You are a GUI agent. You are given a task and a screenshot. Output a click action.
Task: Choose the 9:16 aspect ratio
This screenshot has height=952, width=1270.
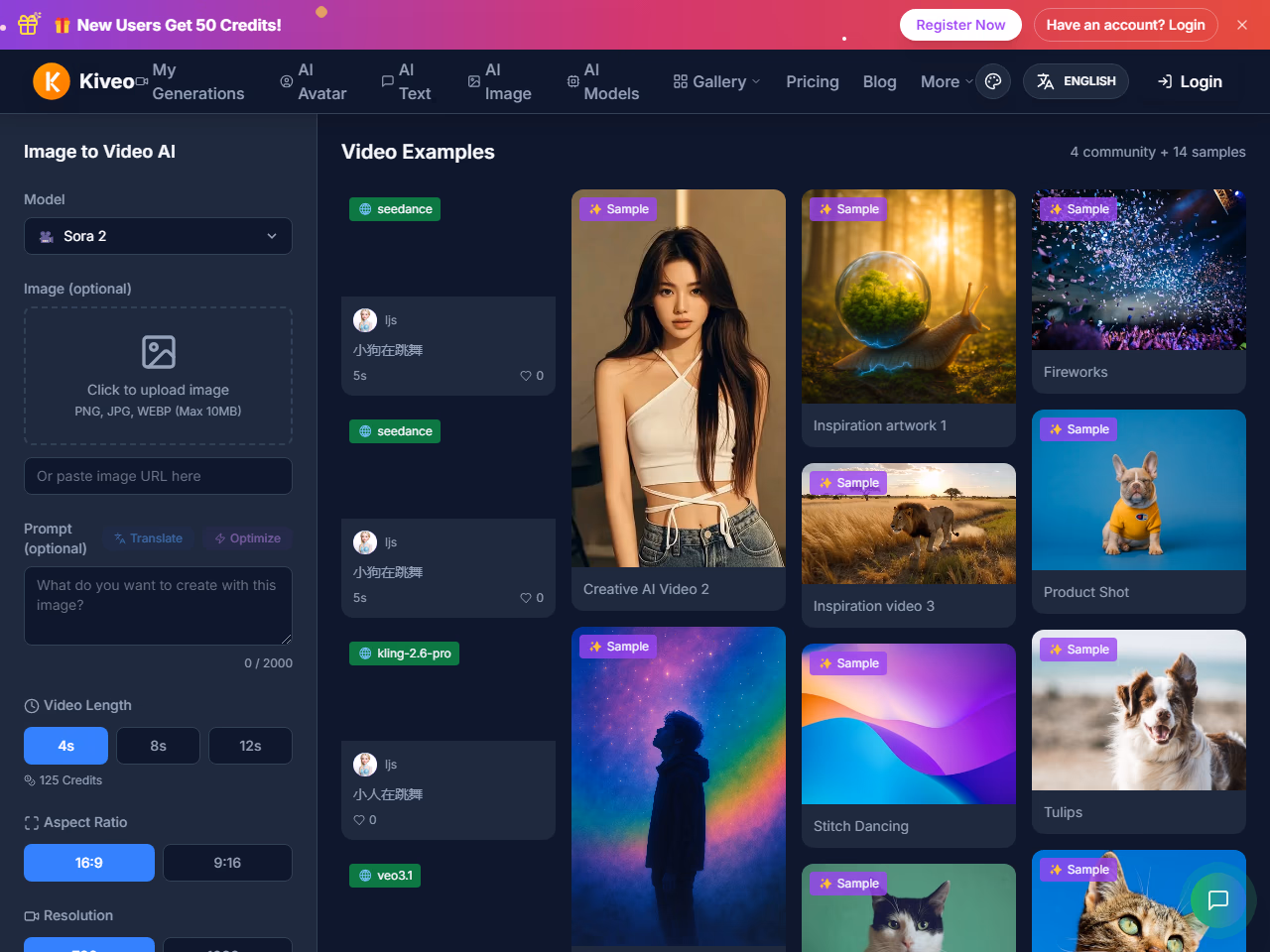(227, 863)
